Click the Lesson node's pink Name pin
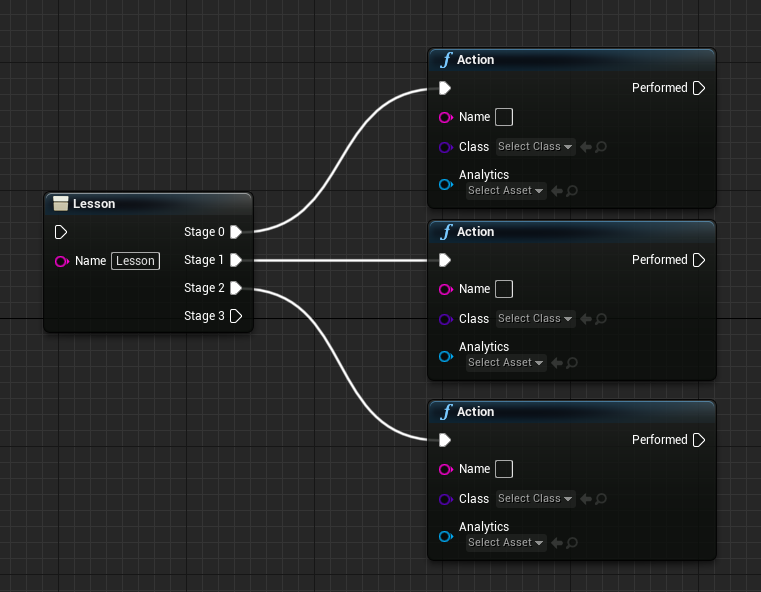Image resolution: width=761 pixels, height=592 pixels. [62, 262]
